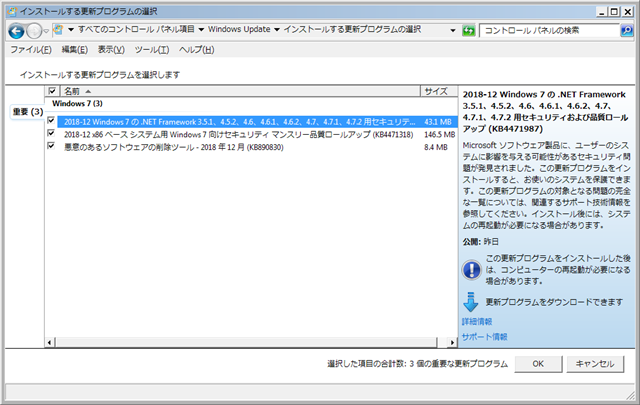This screenshot has height=405, width=640.
Task: Expand dropdown before すべてのコントロール パネル項目
Action: coord(71,30)
